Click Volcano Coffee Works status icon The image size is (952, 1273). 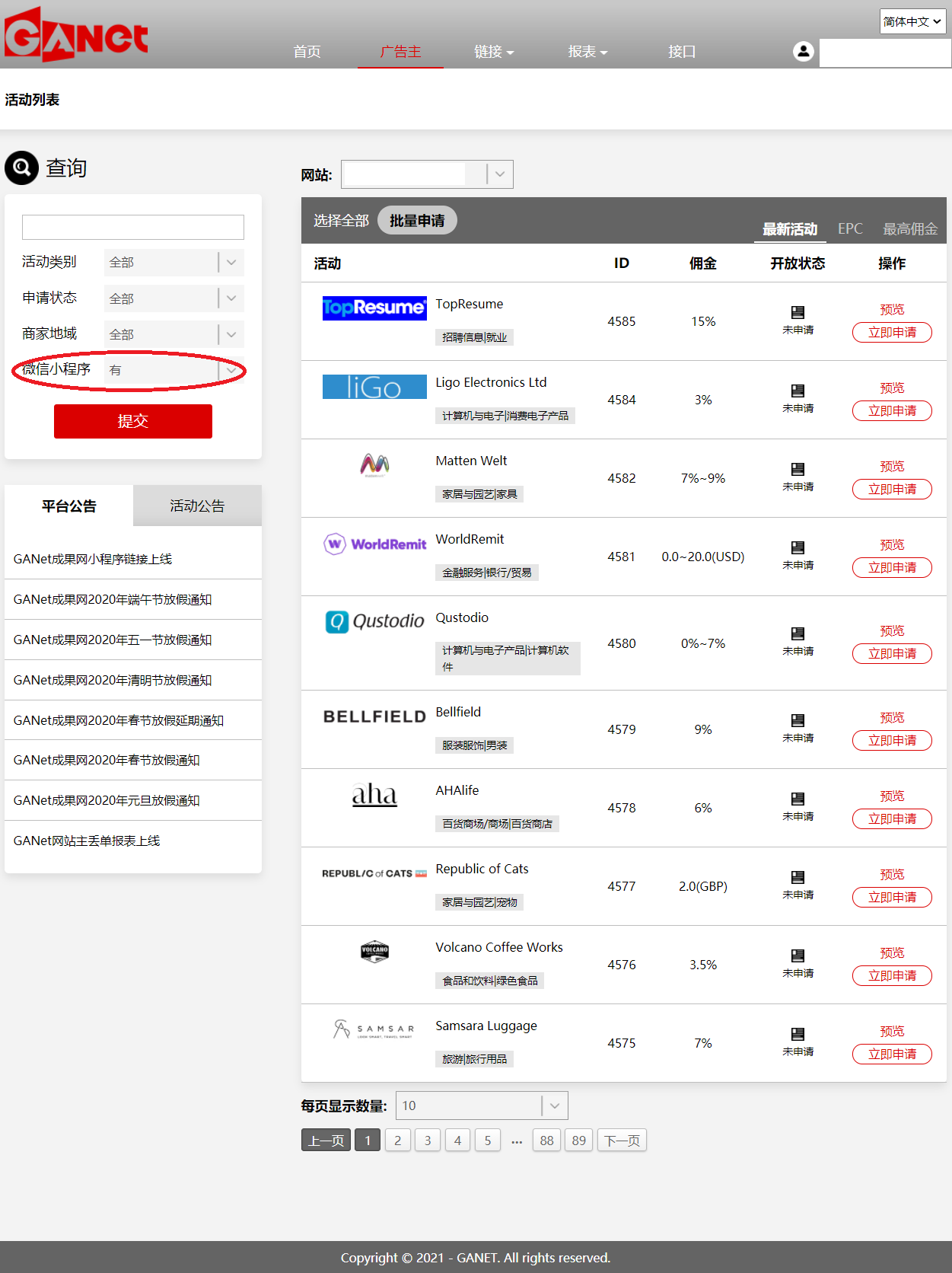tap(798, 956)
